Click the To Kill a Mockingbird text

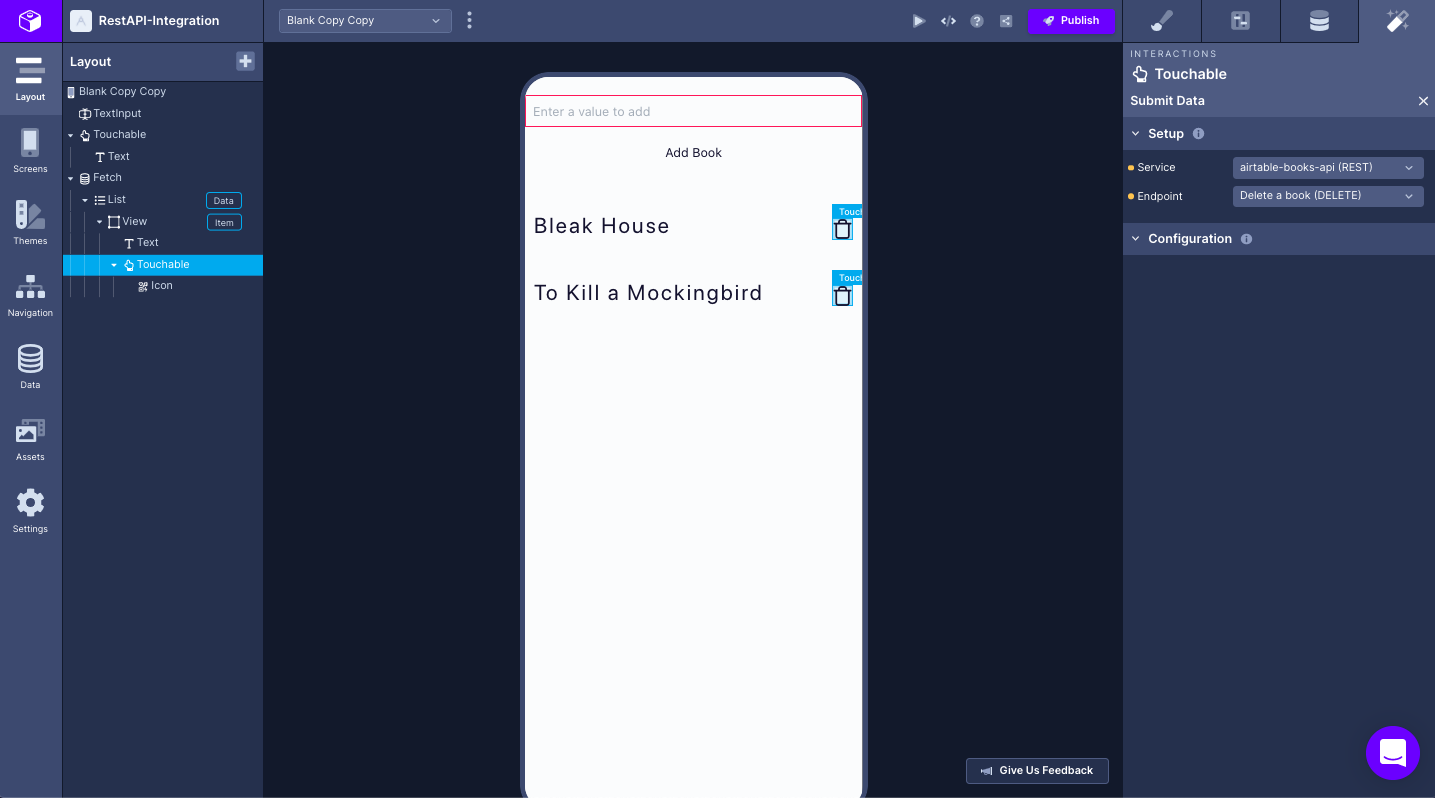648,293
